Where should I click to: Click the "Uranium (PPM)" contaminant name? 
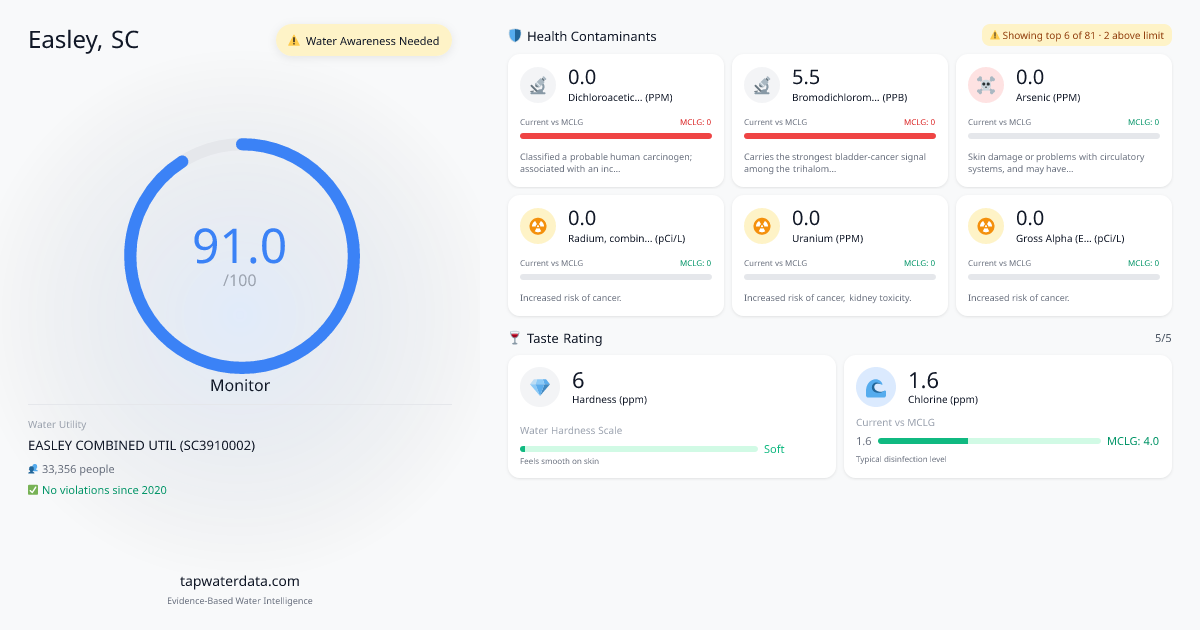pos(827,239)
